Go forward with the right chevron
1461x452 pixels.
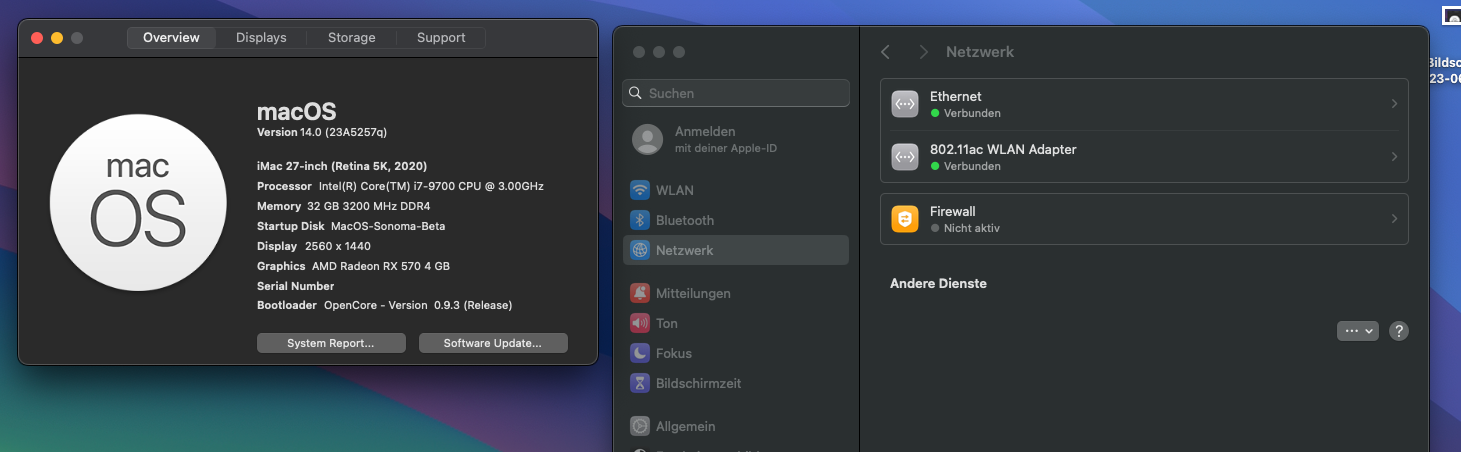[923, 52]
